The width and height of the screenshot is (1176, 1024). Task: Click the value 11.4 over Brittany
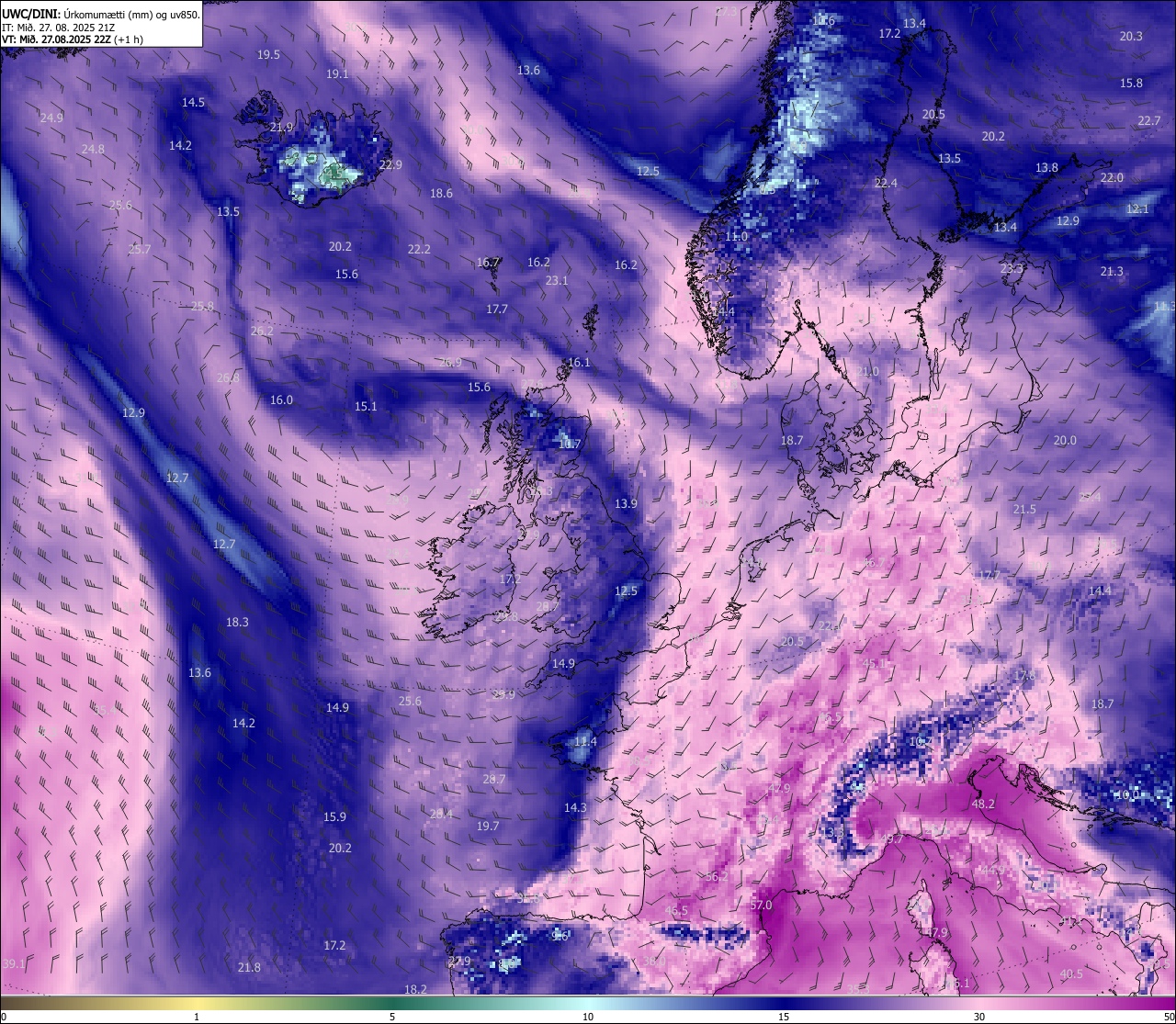point(585,742)
